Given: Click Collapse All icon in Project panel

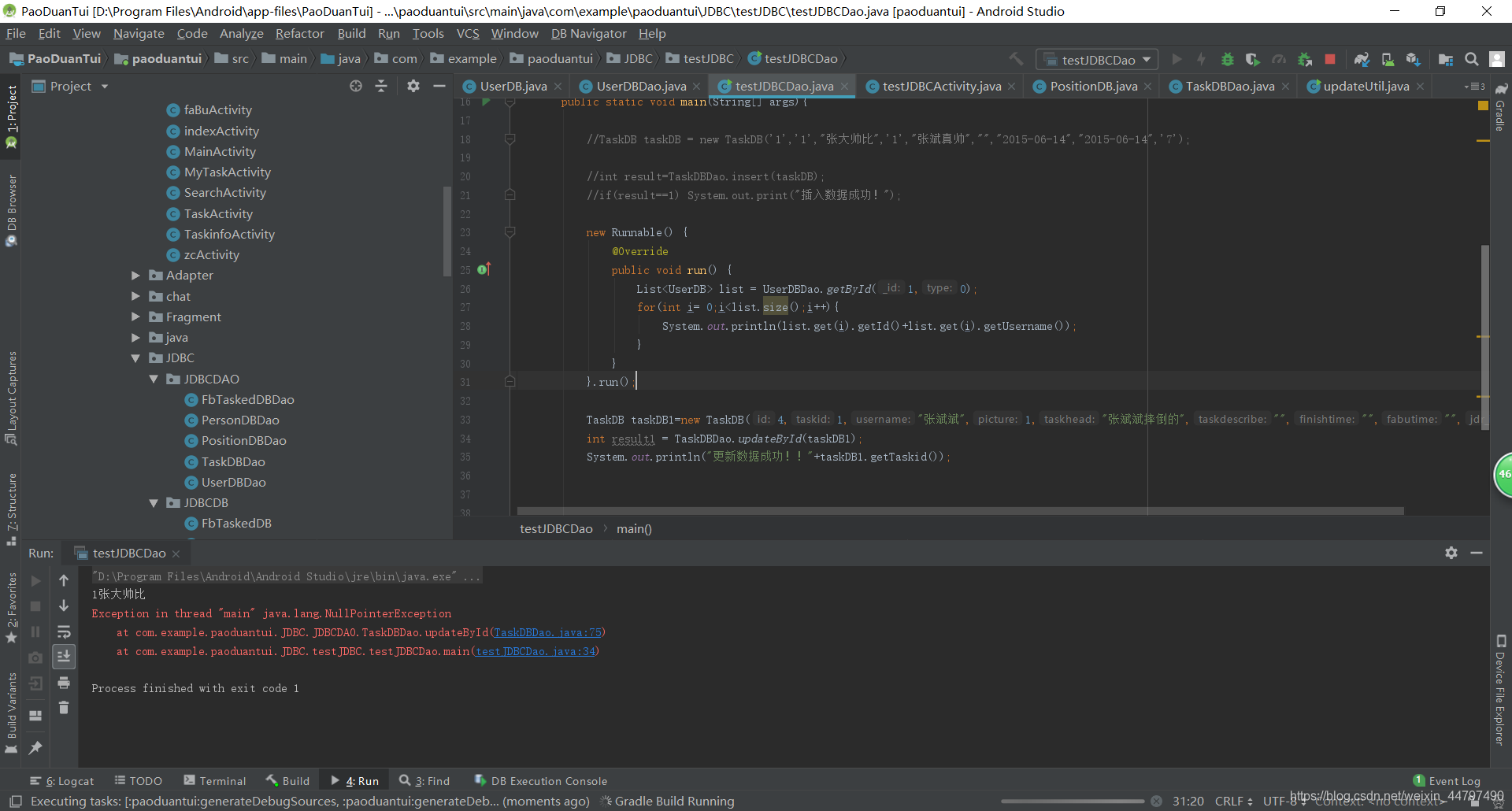Looking at the screenshot, I should (x=381, y=86).
